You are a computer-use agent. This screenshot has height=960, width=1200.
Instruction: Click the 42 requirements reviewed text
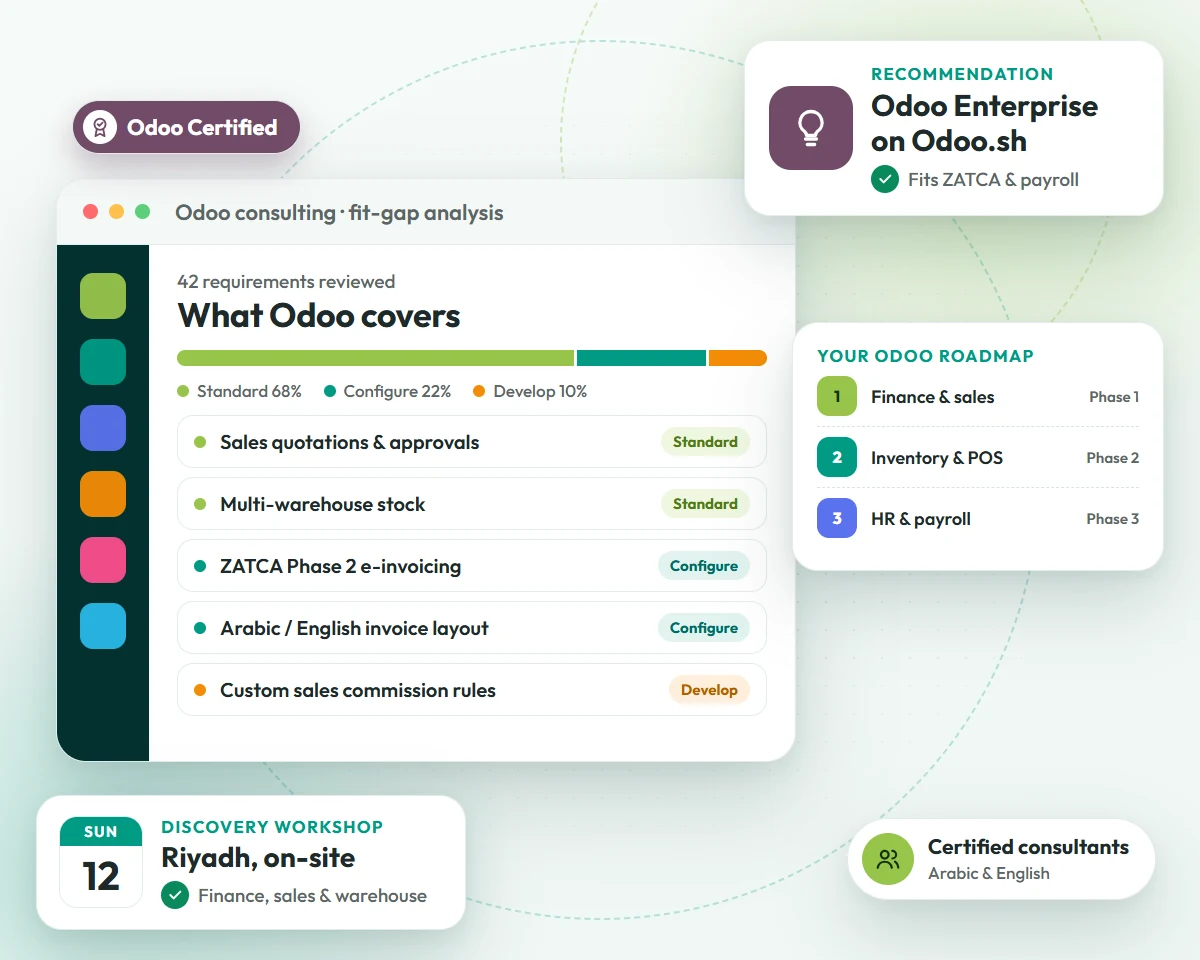(286, 282)
